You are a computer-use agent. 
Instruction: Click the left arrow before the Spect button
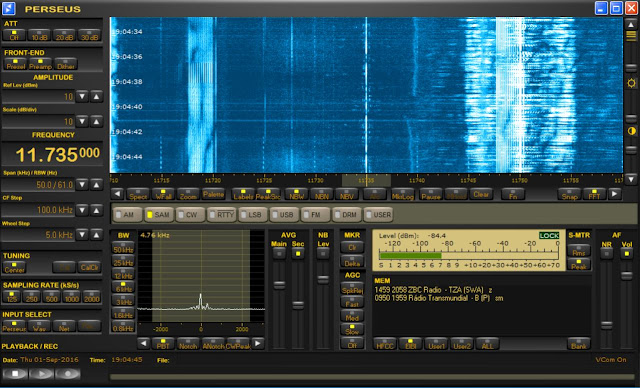117,194
